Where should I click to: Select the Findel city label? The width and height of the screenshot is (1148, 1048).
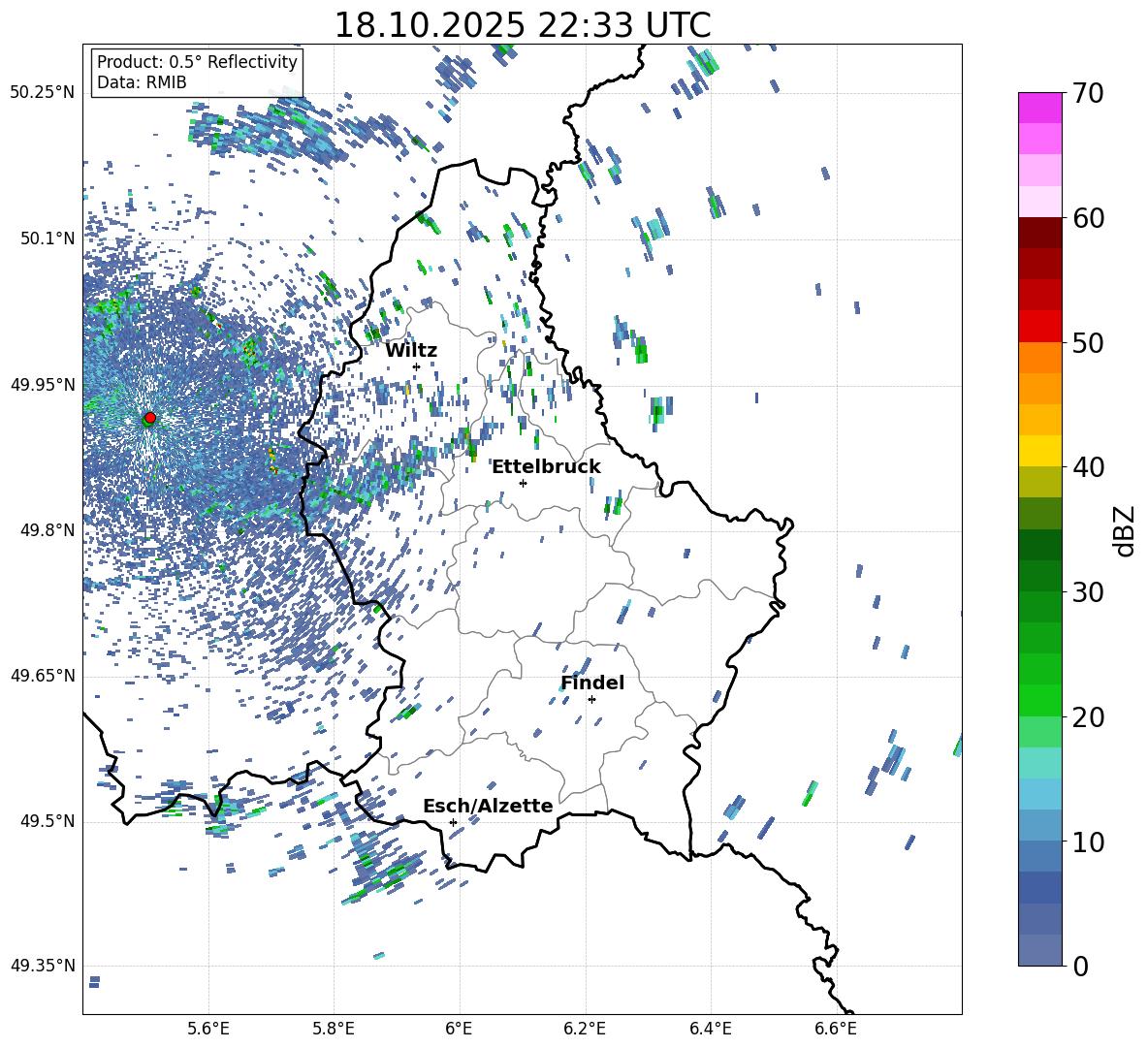pos(592,683)
